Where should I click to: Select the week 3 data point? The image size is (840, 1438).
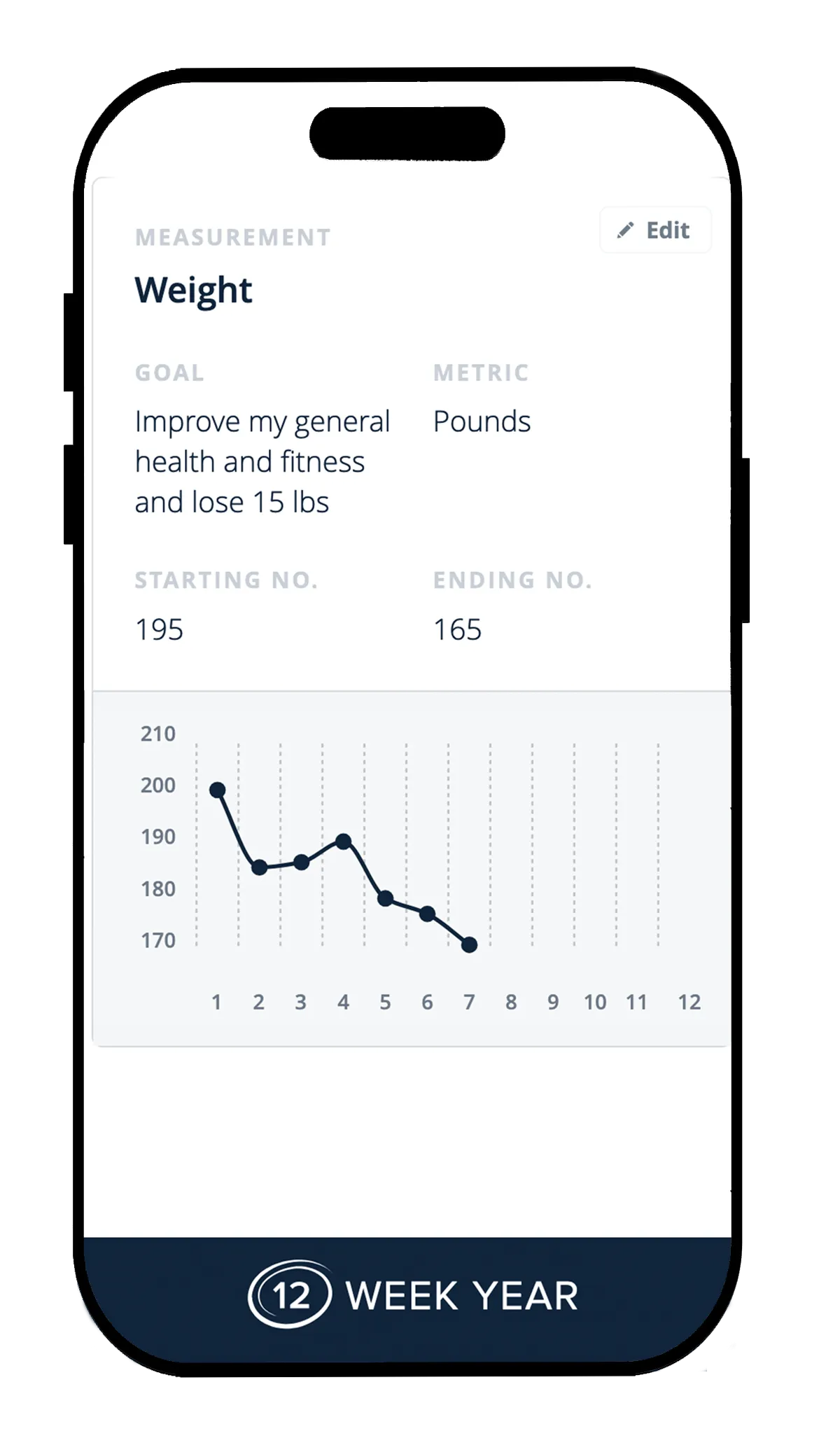point(301,863)
